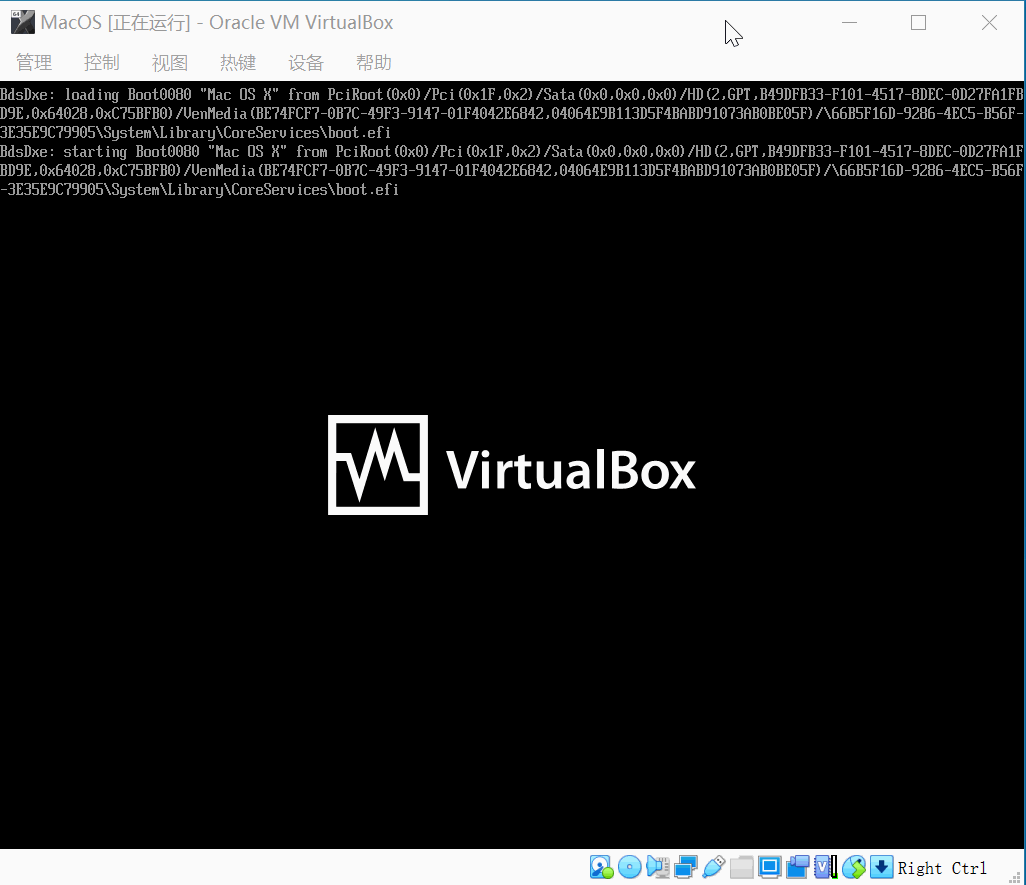Click the audio speaker status icon
The image size is (1026, 885).
click(658, 867)
